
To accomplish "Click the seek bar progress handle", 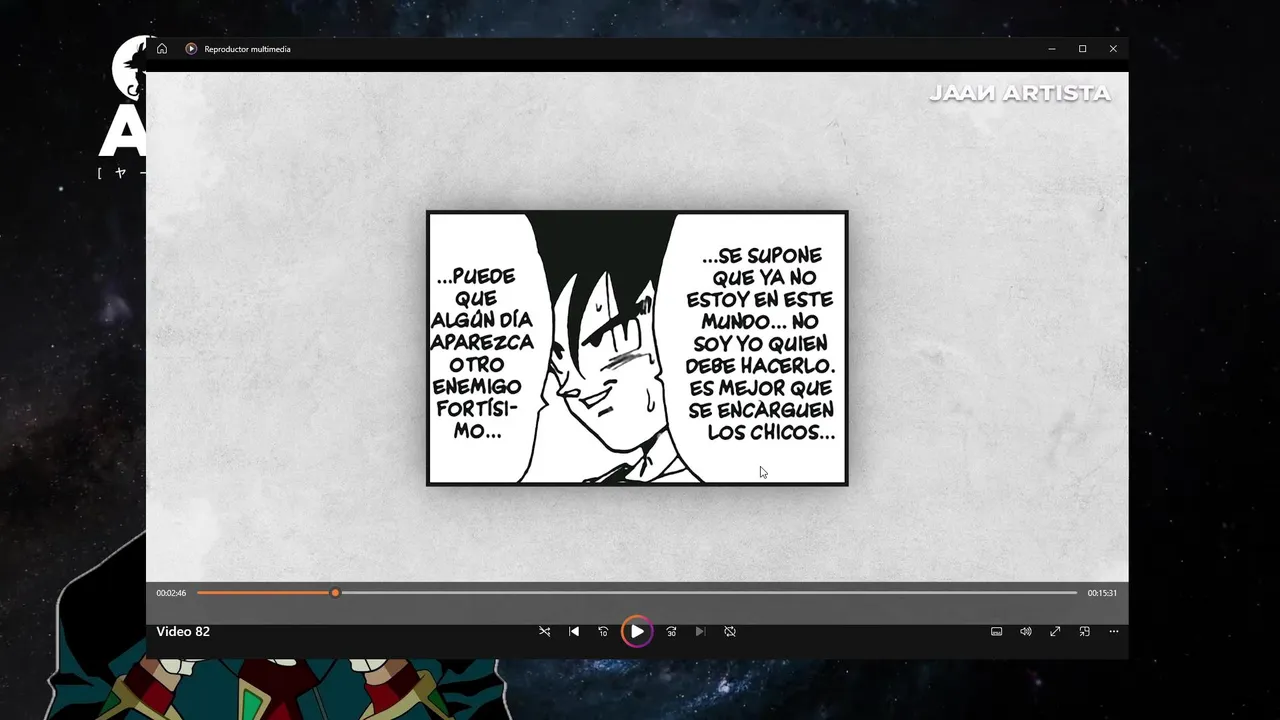I will coord(335,593).
